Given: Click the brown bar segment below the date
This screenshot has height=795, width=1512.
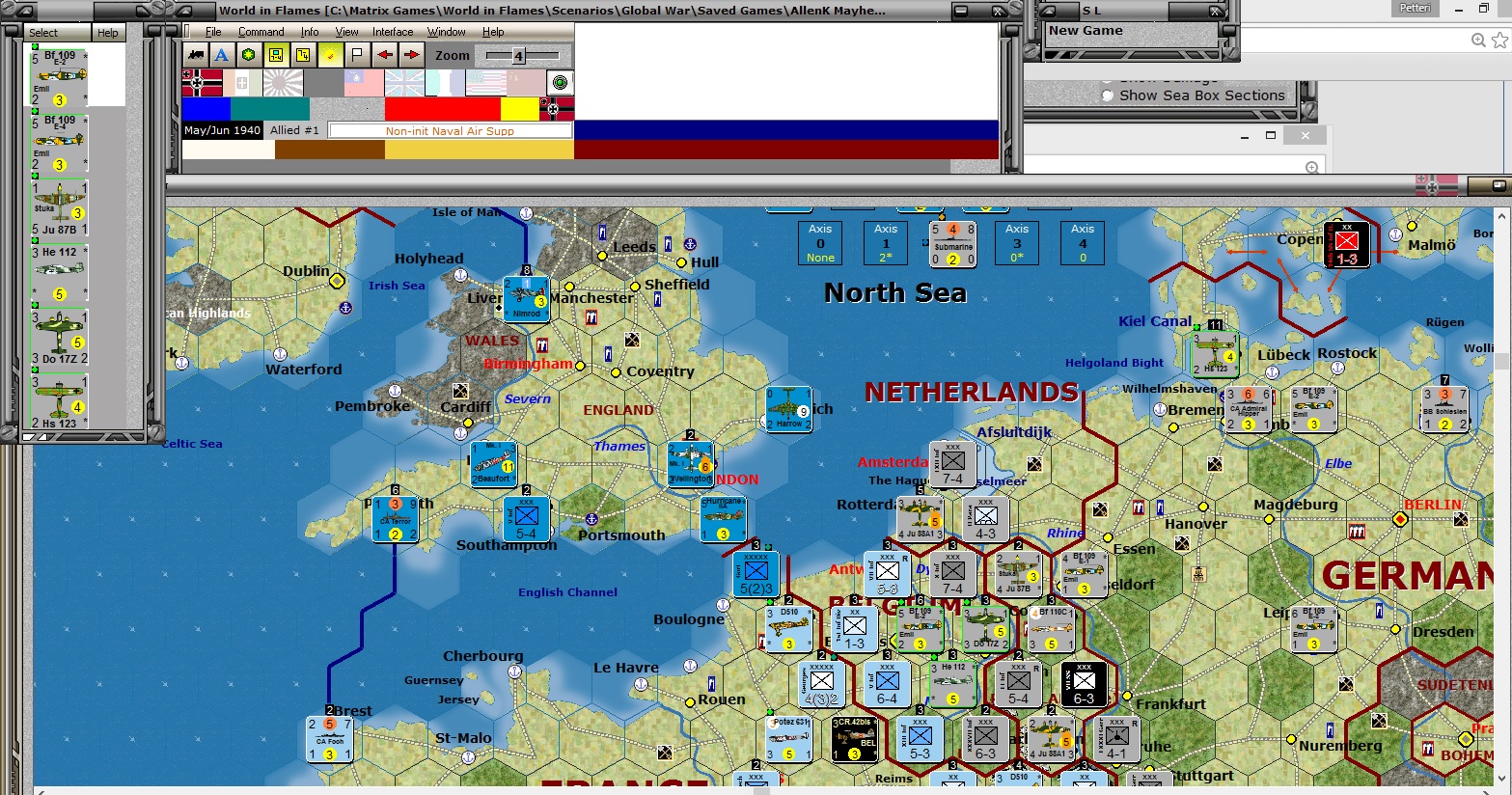Looking at the screenshot, I should click(x=329, y=150).
